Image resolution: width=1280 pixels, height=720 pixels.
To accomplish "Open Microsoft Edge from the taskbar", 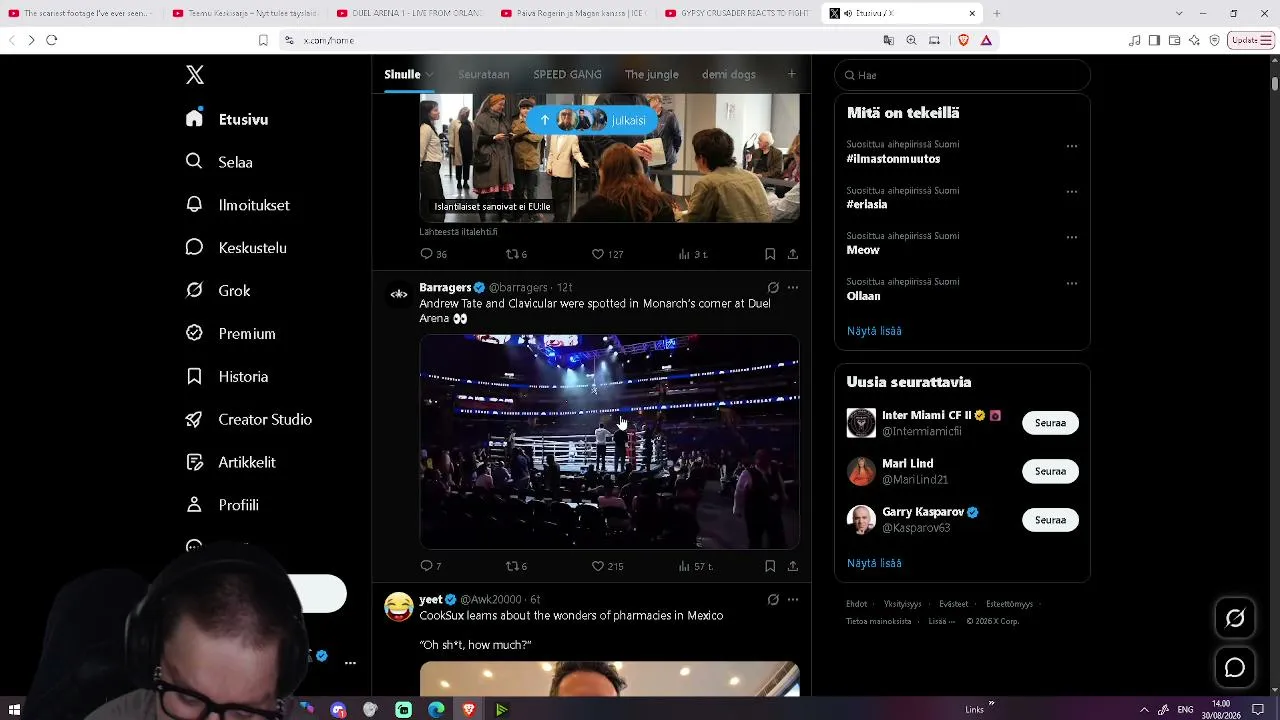I will click(436, 710).
